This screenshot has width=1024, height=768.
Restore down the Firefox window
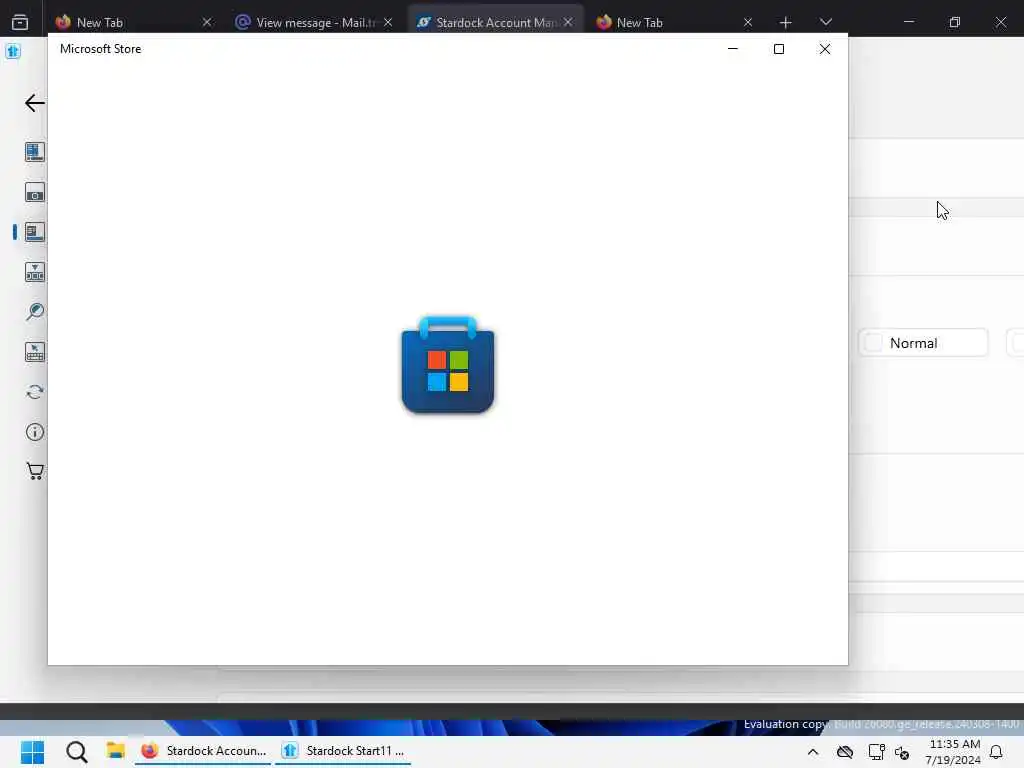[954, 22]
